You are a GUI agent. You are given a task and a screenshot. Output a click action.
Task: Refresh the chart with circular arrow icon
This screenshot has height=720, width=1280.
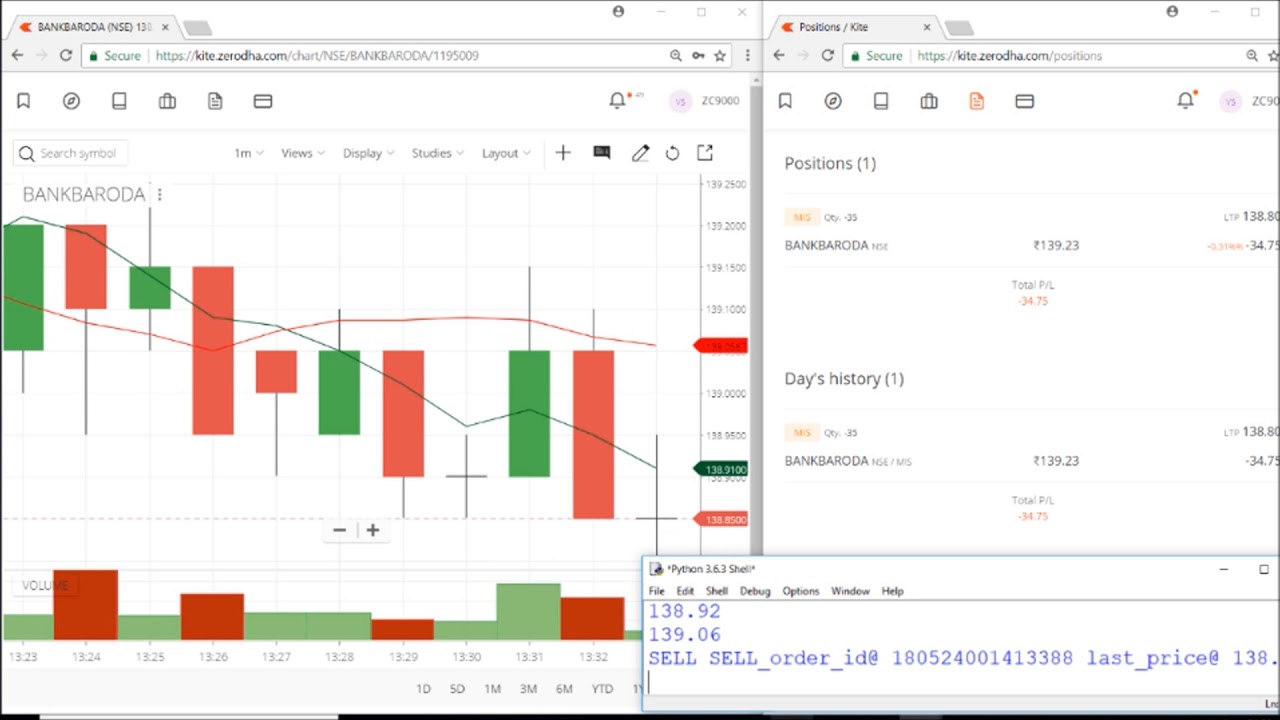[672, 153]
